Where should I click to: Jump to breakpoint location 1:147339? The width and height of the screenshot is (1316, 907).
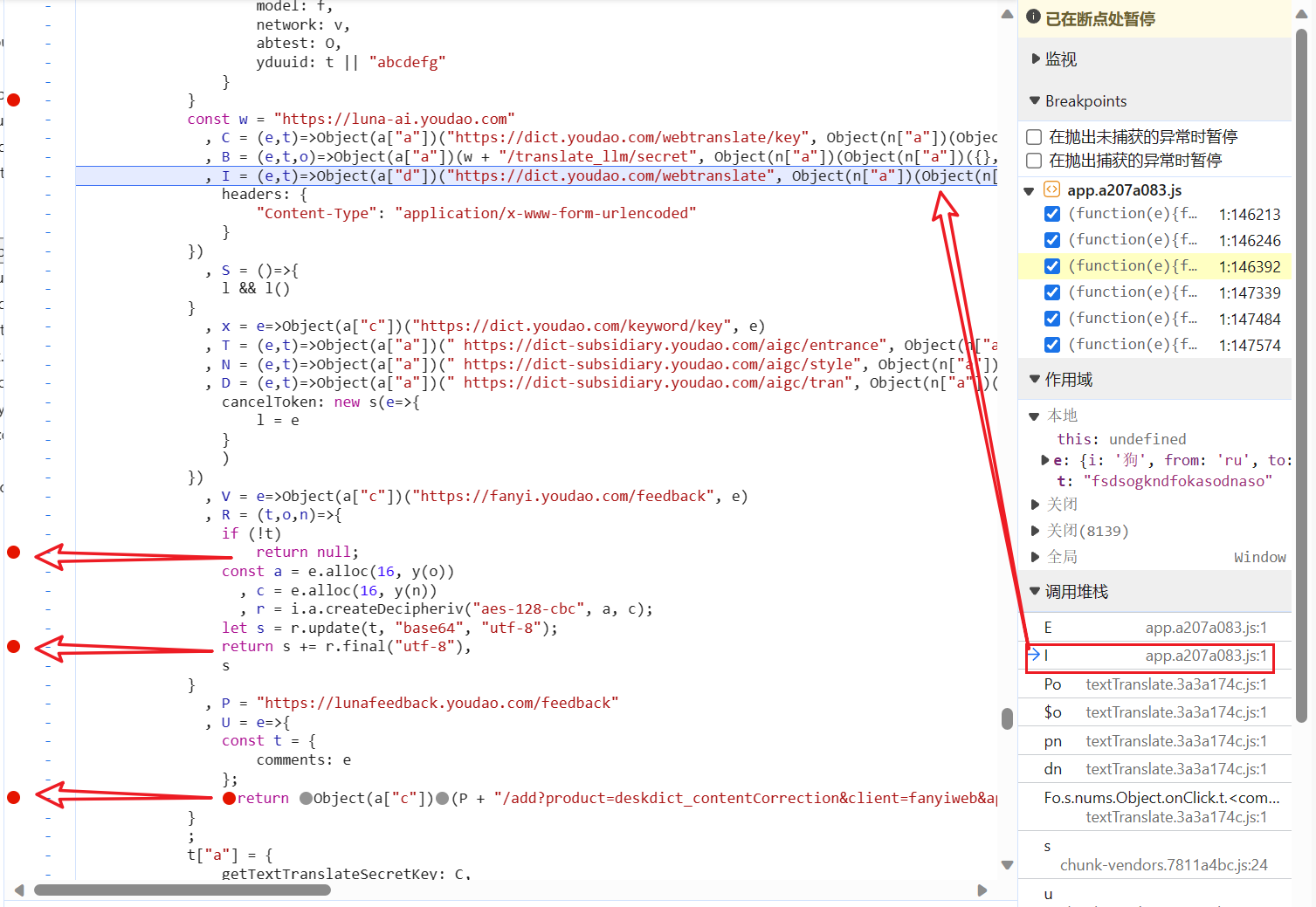click(1250, 293)
